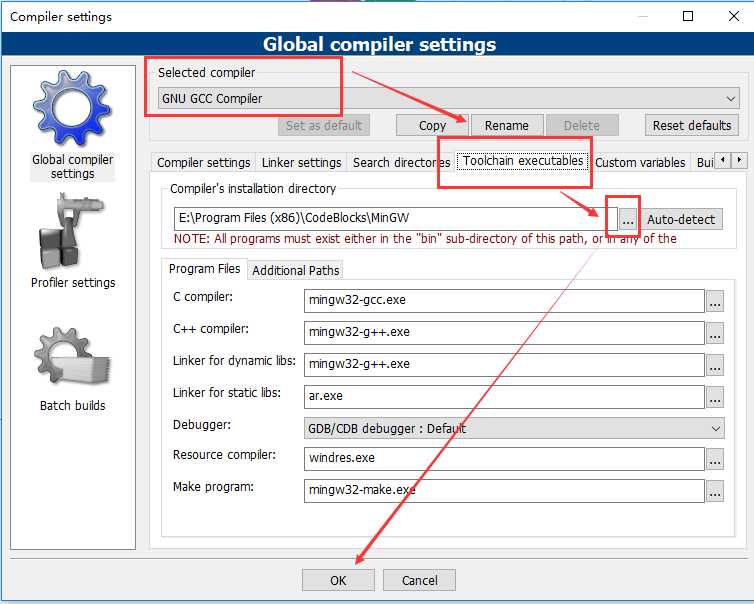Viewport: 754px width, 604px height.
Task: Switch to Additional Paths sub-tab
Action: coord(296,271)
